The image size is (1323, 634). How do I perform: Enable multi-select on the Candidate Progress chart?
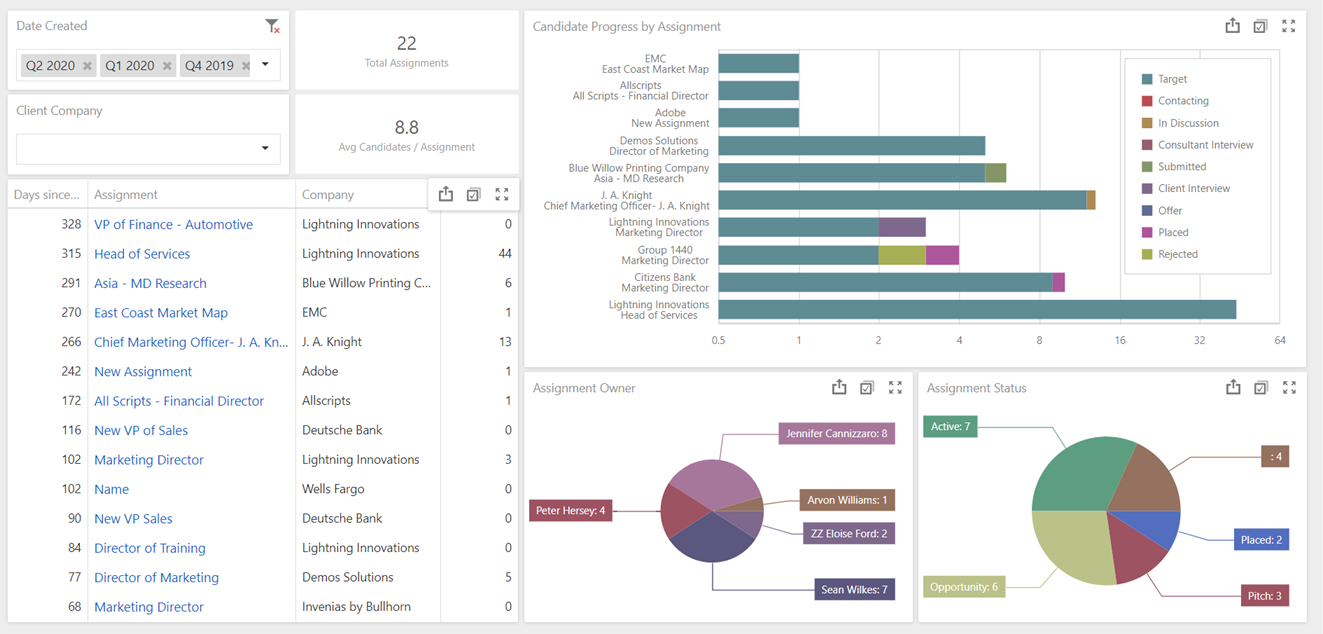[x=1260, y=25]
